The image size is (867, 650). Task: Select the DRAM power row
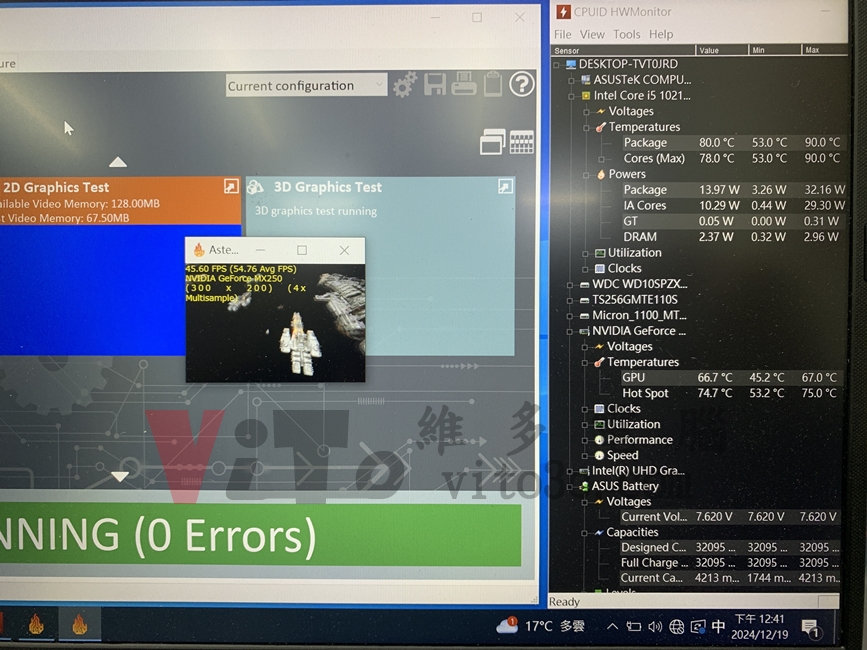click(733, 237)
